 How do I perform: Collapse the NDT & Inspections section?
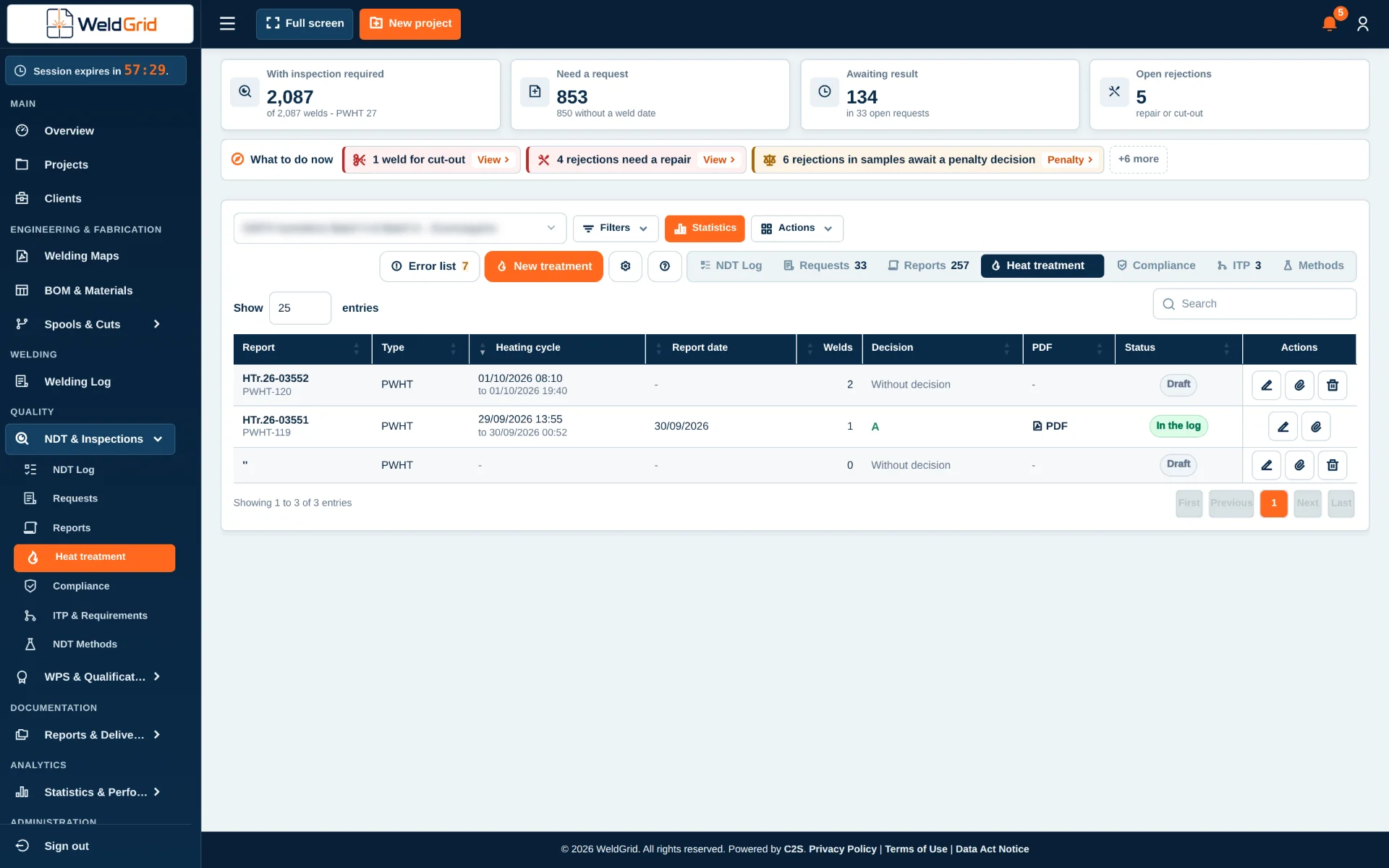(90, 439)
